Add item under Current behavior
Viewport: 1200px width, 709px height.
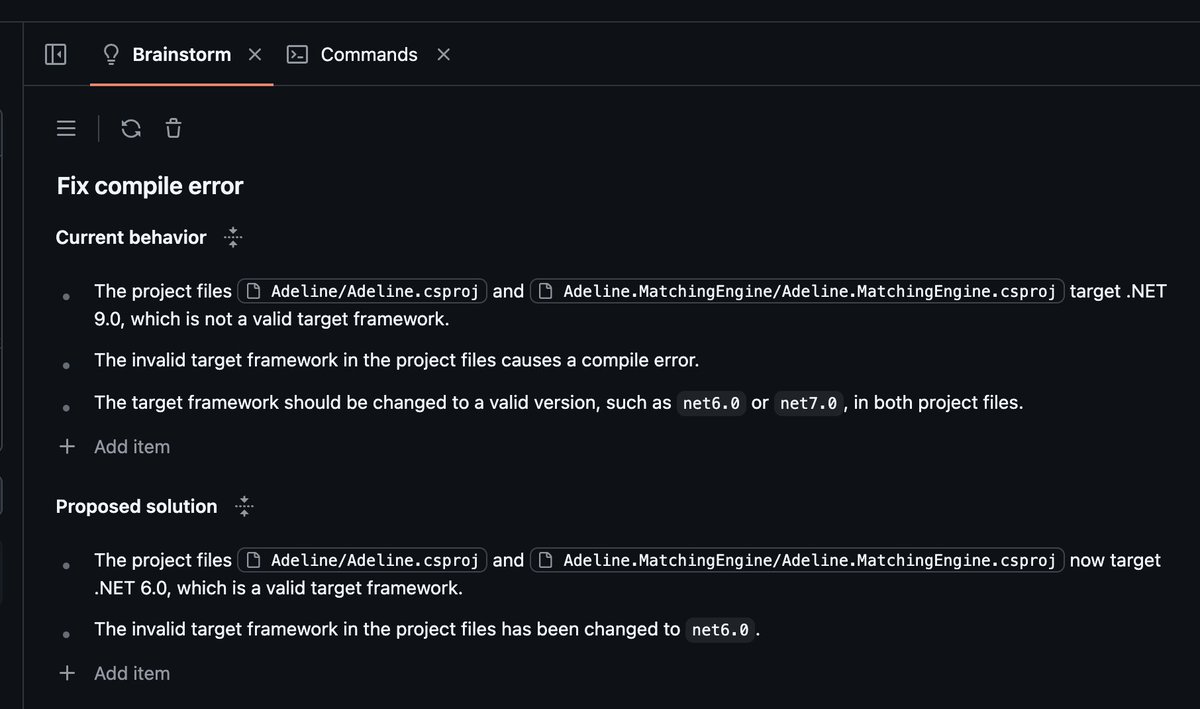(x=113, y=447)
